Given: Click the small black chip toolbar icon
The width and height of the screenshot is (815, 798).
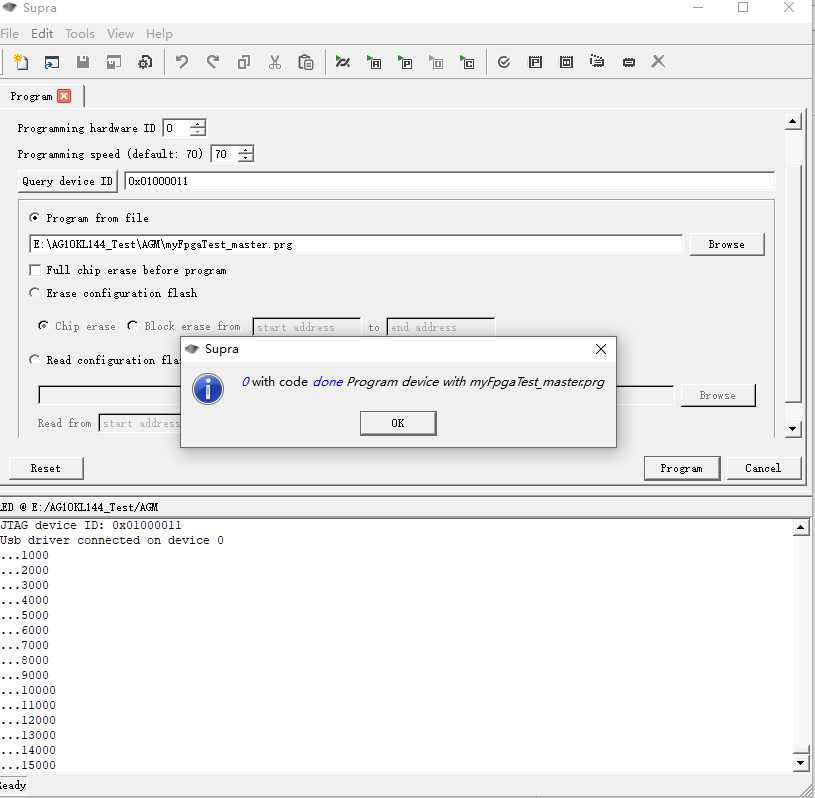Looking at the screenshot, I should [628, 63].
